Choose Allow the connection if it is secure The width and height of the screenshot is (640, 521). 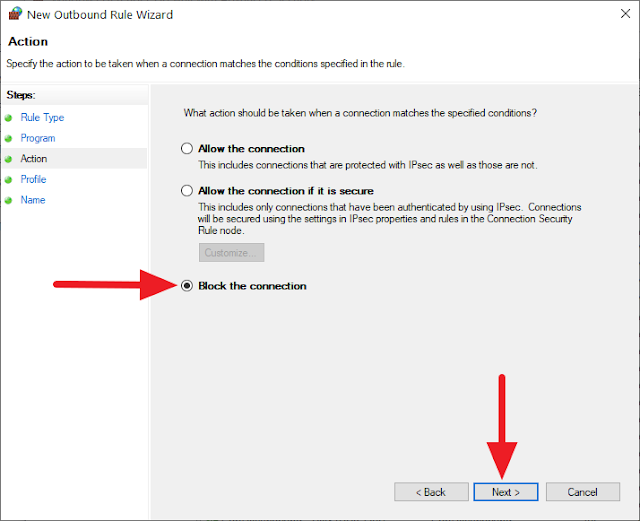187,191
